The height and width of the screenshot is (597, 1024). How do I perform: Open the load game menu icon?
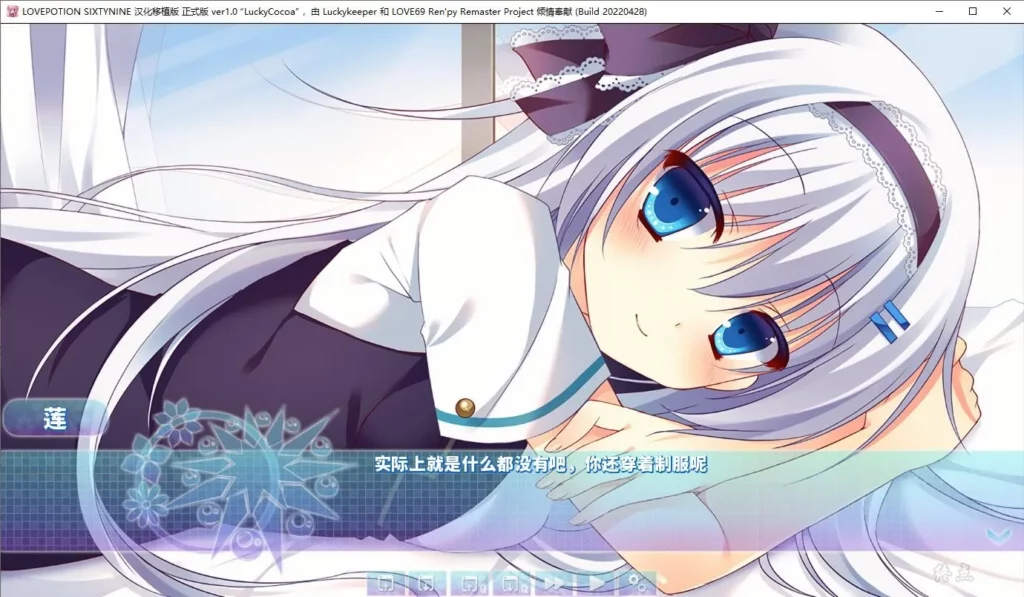click(428, 583)
